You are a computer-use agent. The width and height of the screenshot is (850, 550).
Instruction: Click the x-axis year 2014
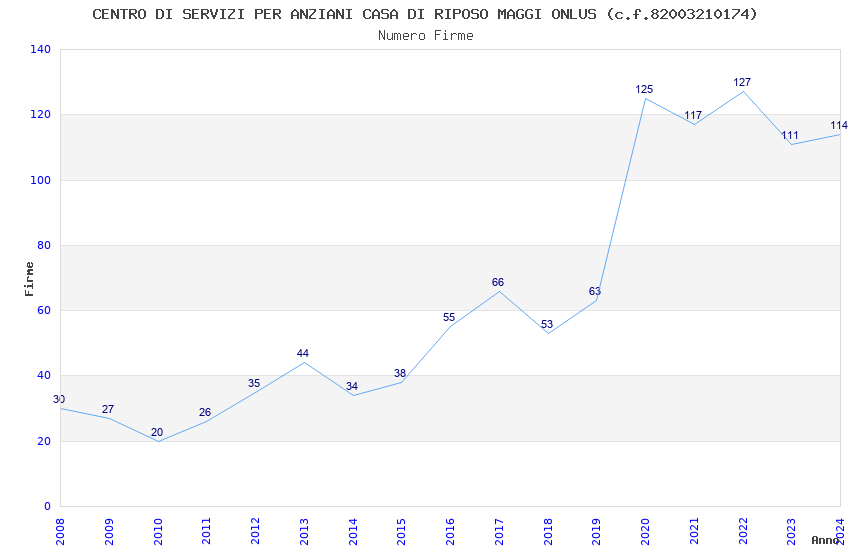(352, 531)
